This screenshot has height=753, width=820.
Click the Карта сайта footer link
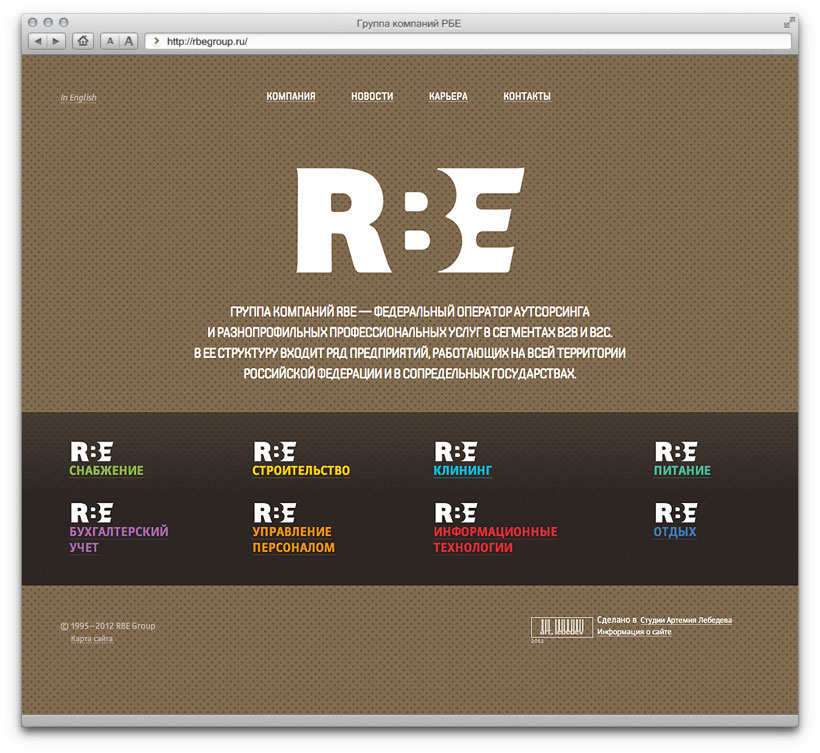92,639
